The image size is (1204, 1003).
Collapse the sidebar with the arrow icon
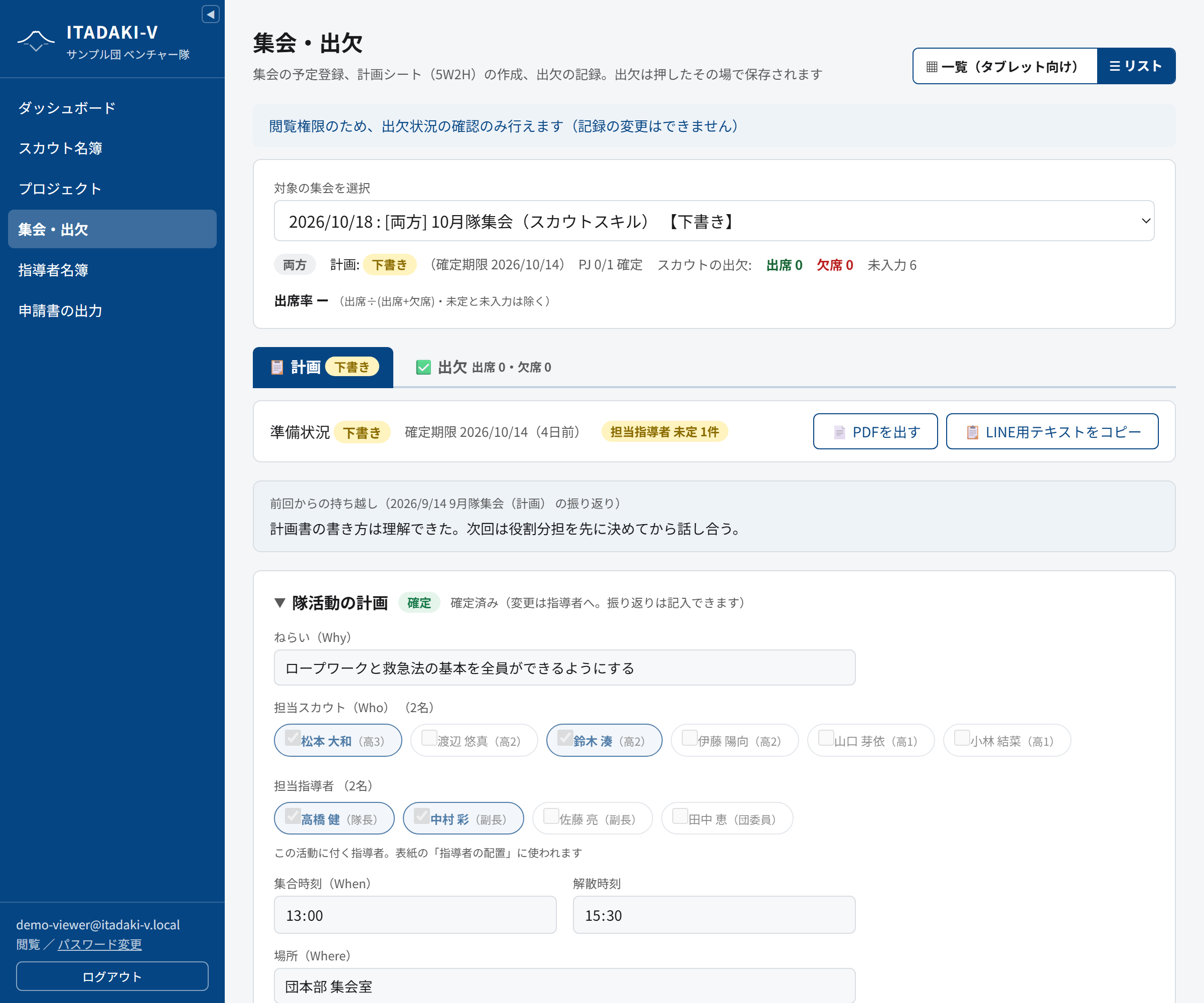point(210,15)
